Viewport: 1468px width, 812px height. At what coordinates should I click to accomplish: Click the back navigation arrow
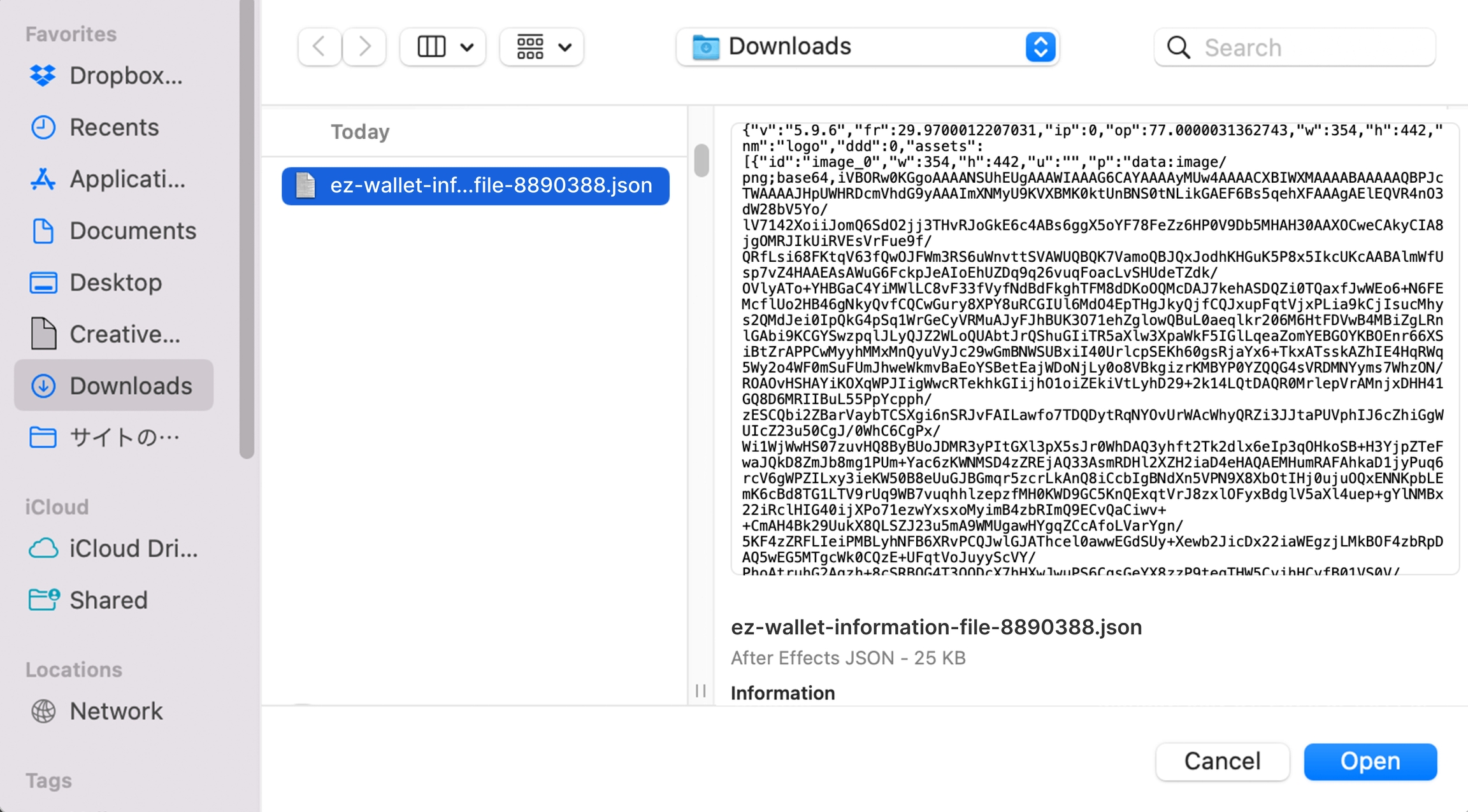pos(319,46)
